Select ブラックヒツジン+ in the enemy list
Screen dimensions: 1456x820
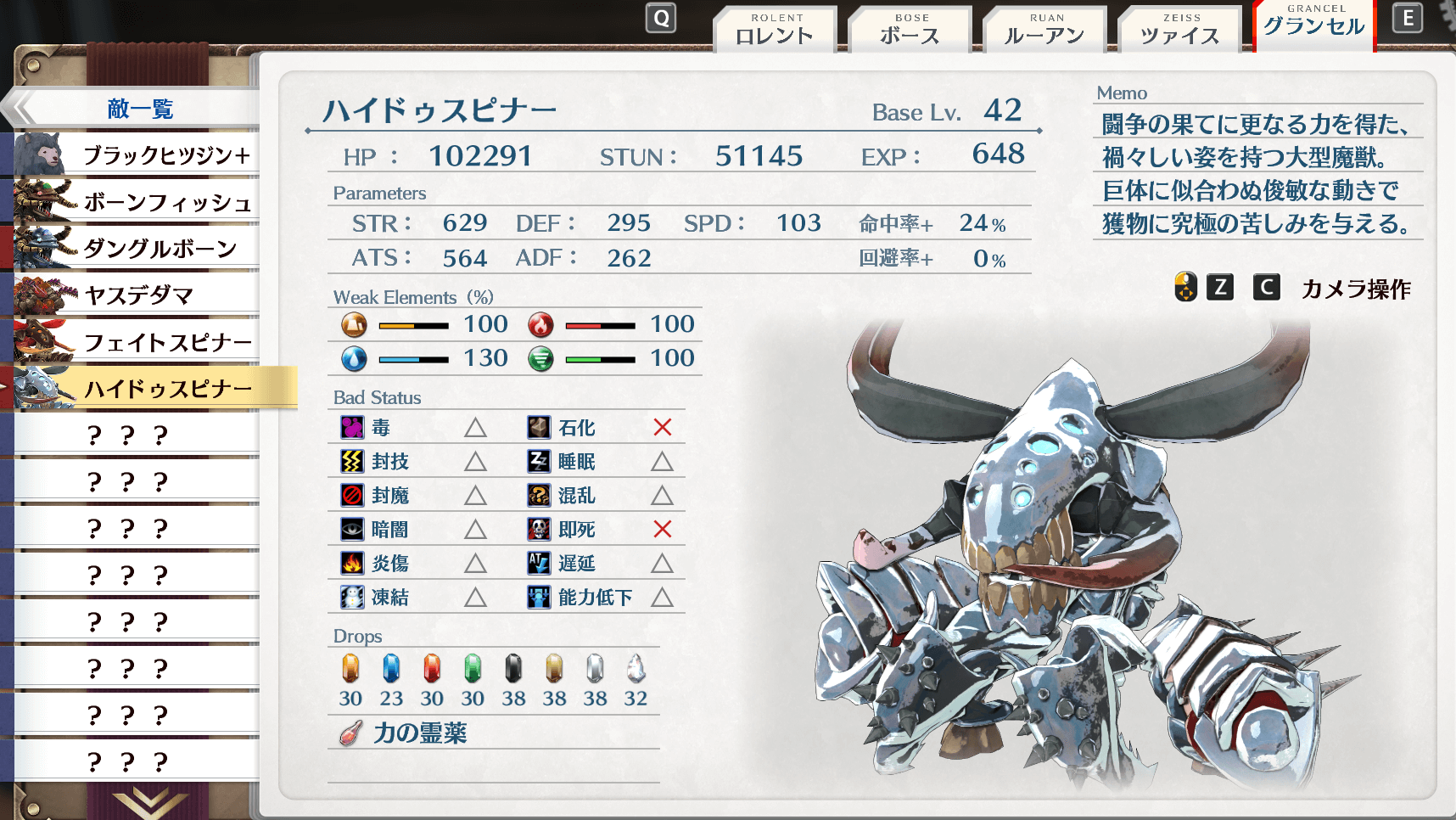pyautogui.click(x=137, y=154)
